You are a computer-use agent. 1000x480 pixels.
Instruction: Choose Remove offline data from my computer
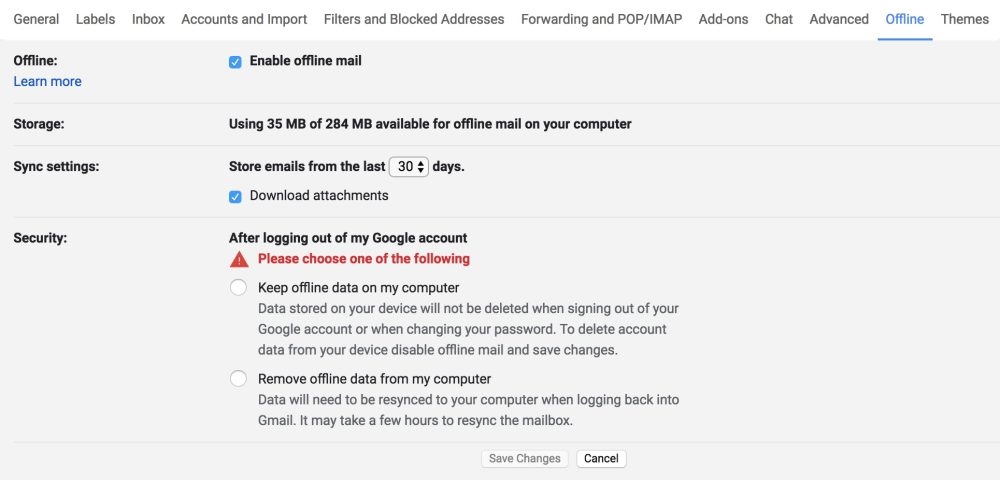(238, 379)
